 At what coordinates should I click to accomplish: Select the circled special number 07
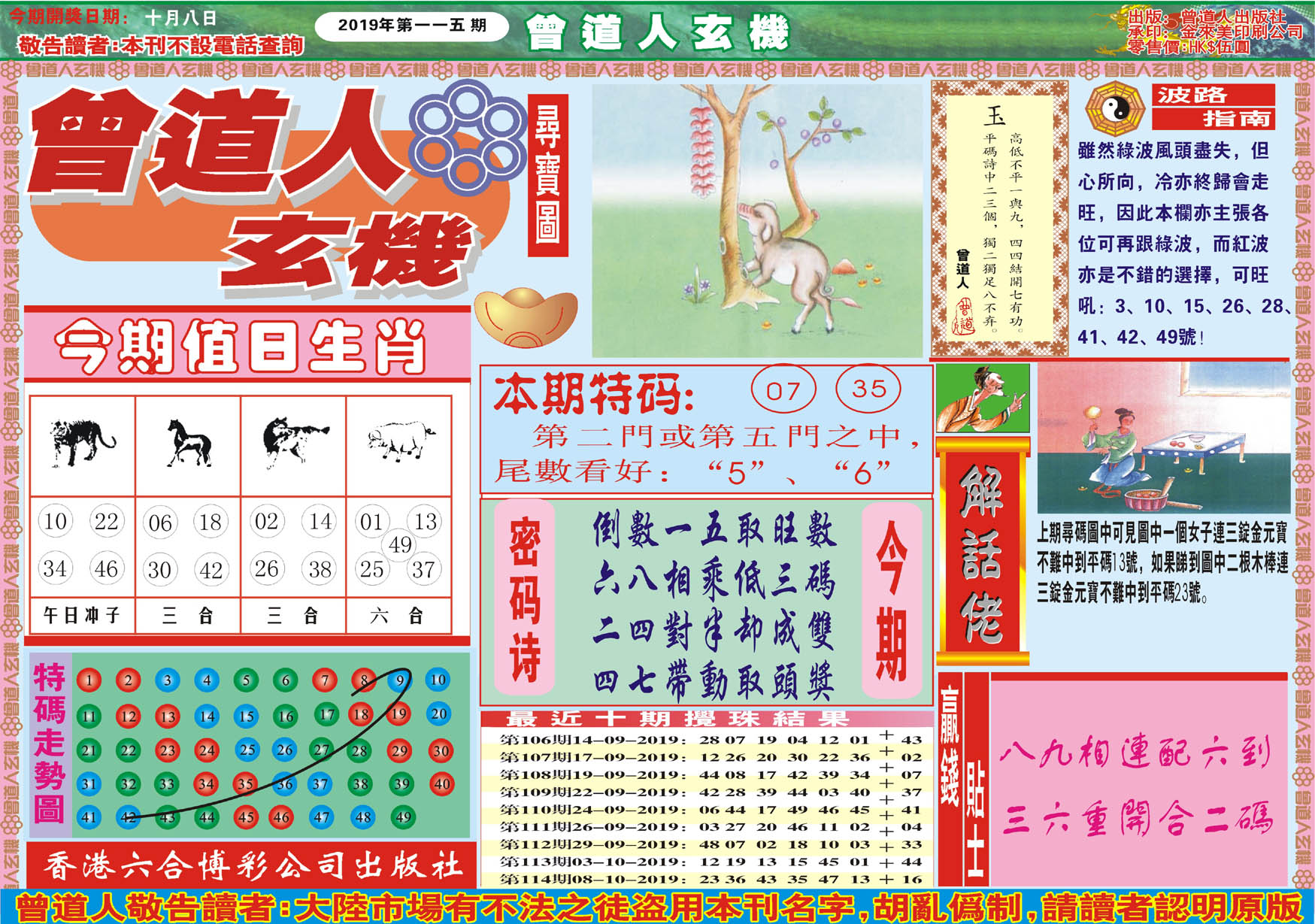[x=783, y=389]
